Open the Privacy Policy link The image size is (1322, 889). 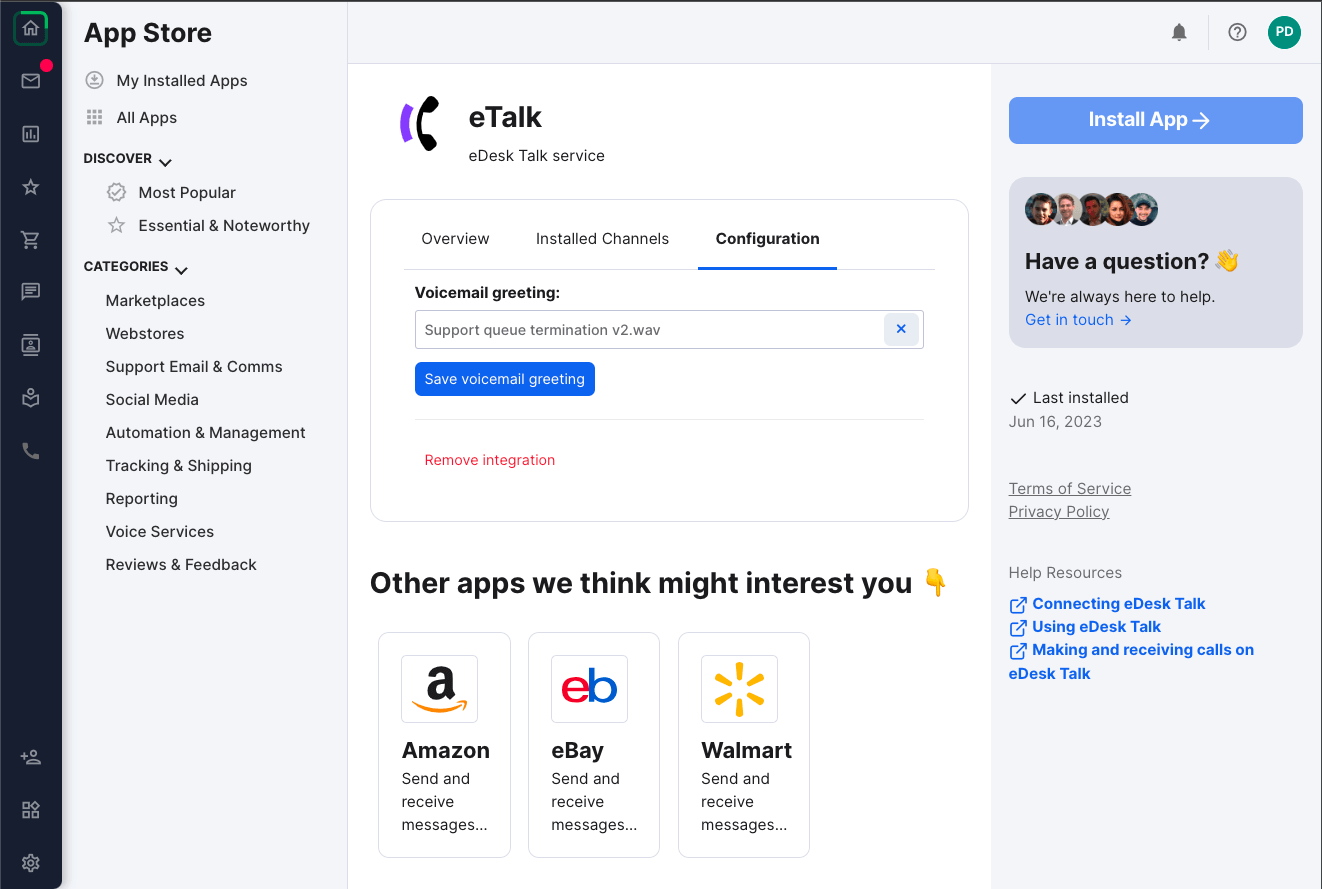1059,511
